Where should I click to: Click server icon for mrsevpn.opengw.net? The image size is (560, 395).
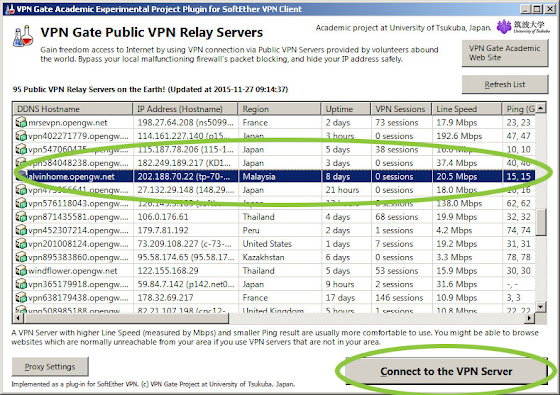point(21,122)
